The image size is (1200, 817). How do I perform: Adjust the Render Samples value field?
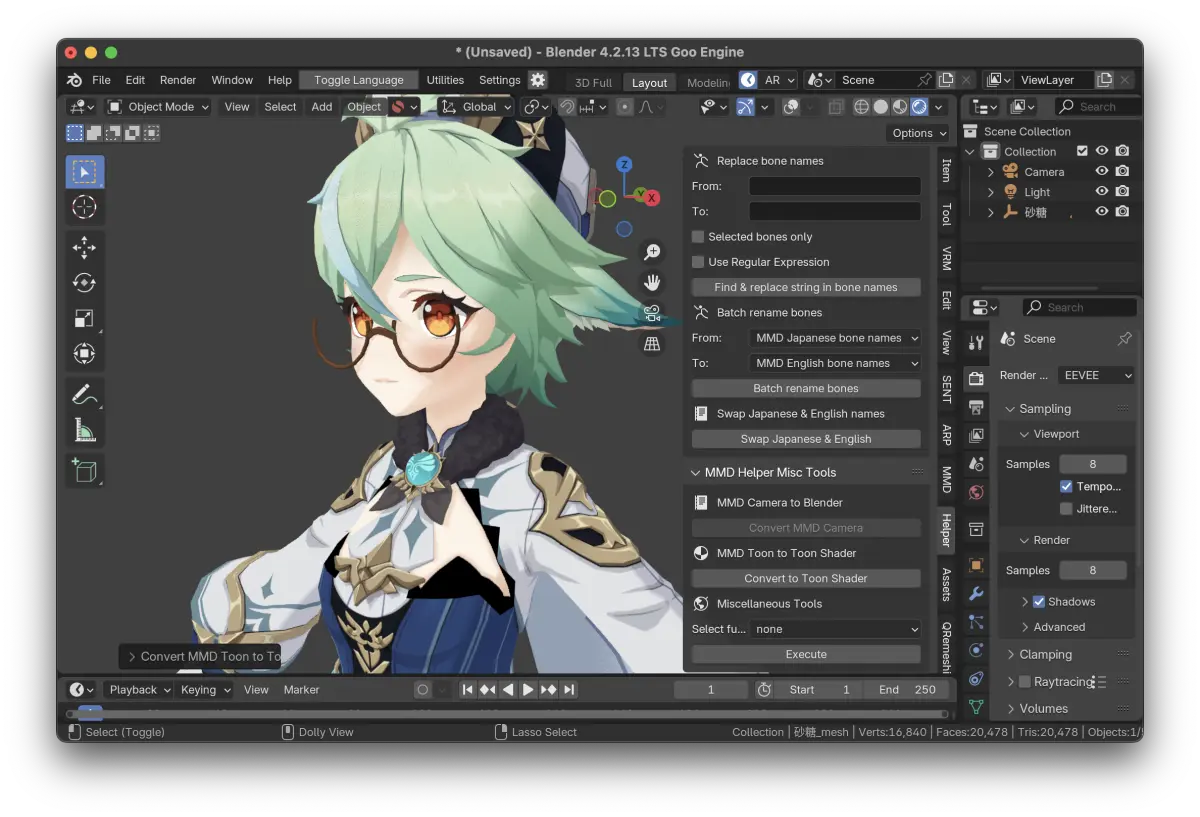pyautogui.click(x=1093, y=570)
